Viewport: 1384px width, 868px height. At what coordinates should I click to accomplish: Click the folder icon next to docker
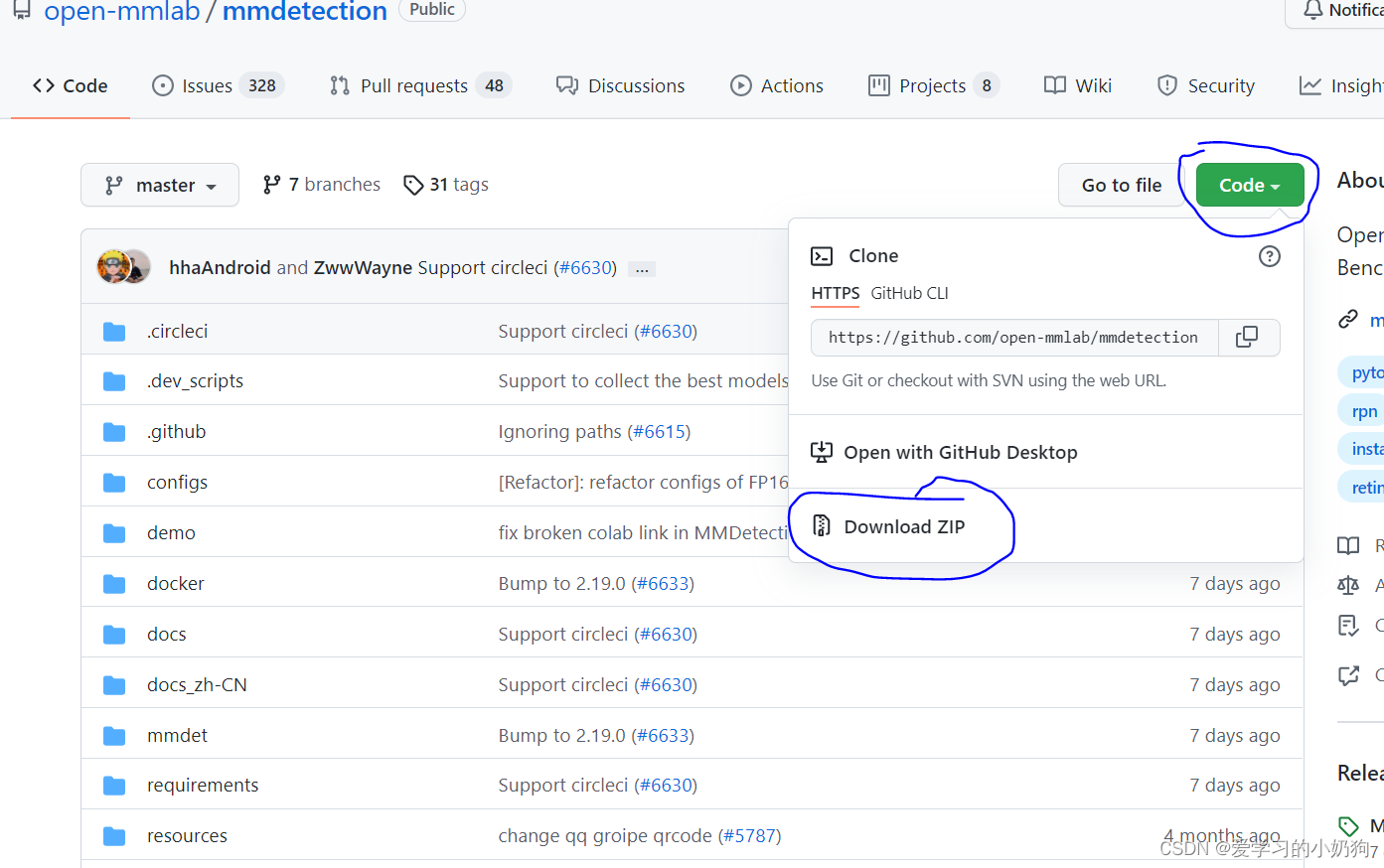[114, 584]
